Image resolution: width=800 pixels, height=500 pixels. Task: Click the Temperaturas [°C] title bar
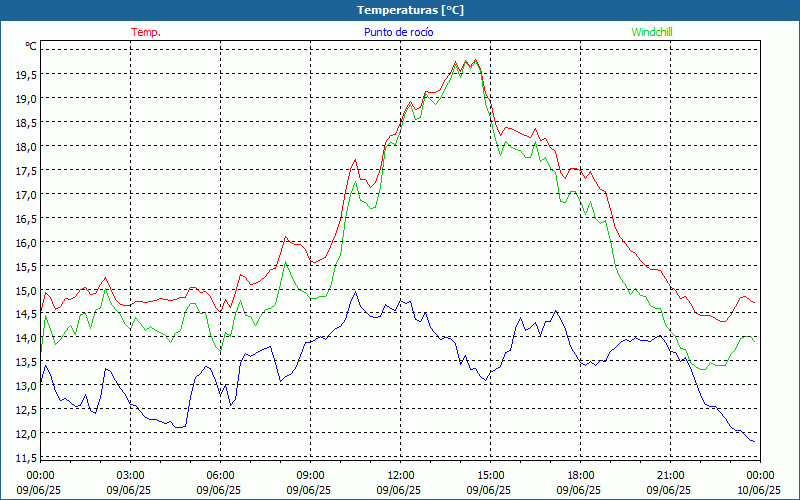tap(400, 10)
